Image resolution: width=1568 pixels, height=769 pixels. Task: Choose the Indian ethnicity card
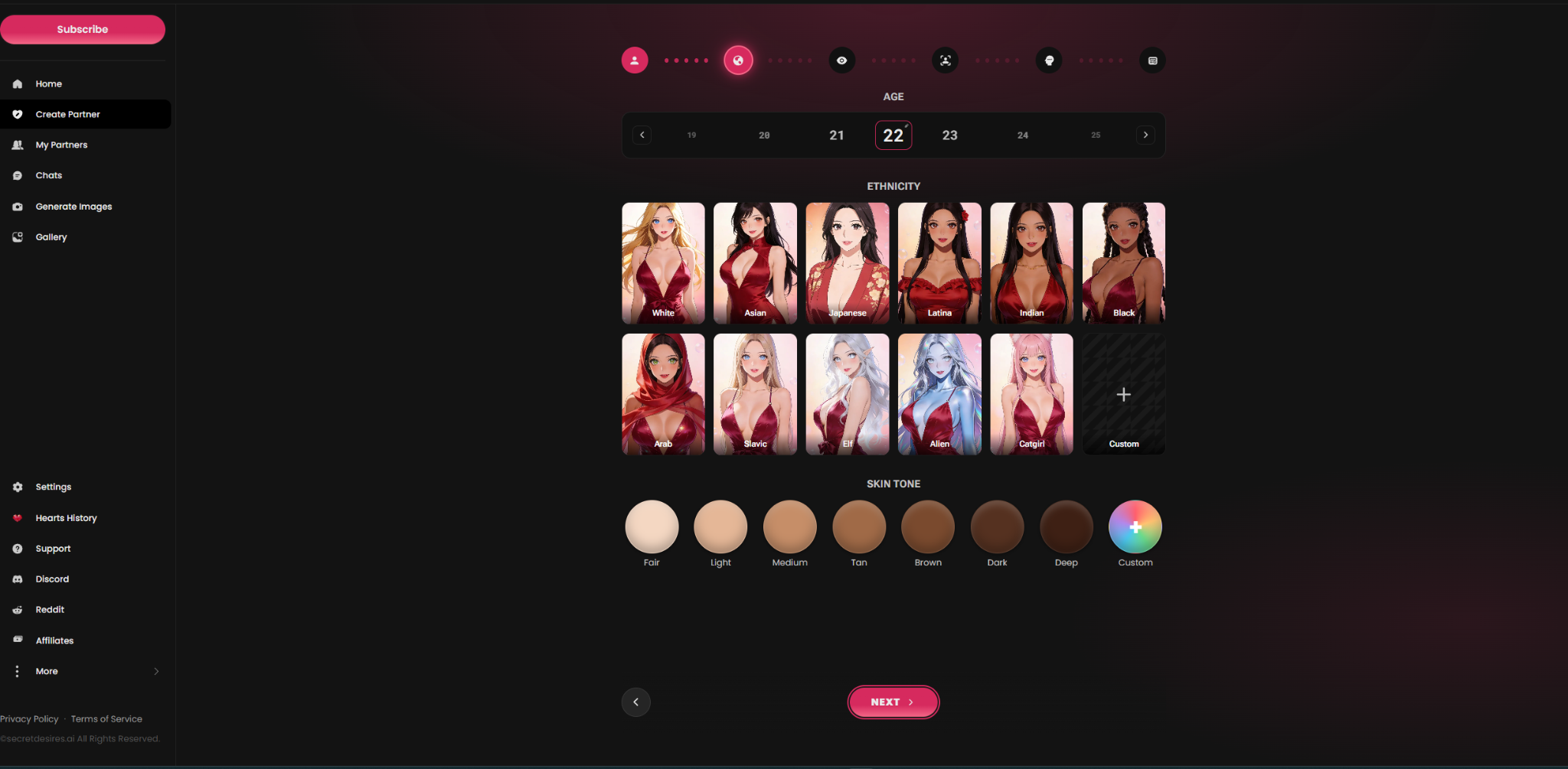1031,263
